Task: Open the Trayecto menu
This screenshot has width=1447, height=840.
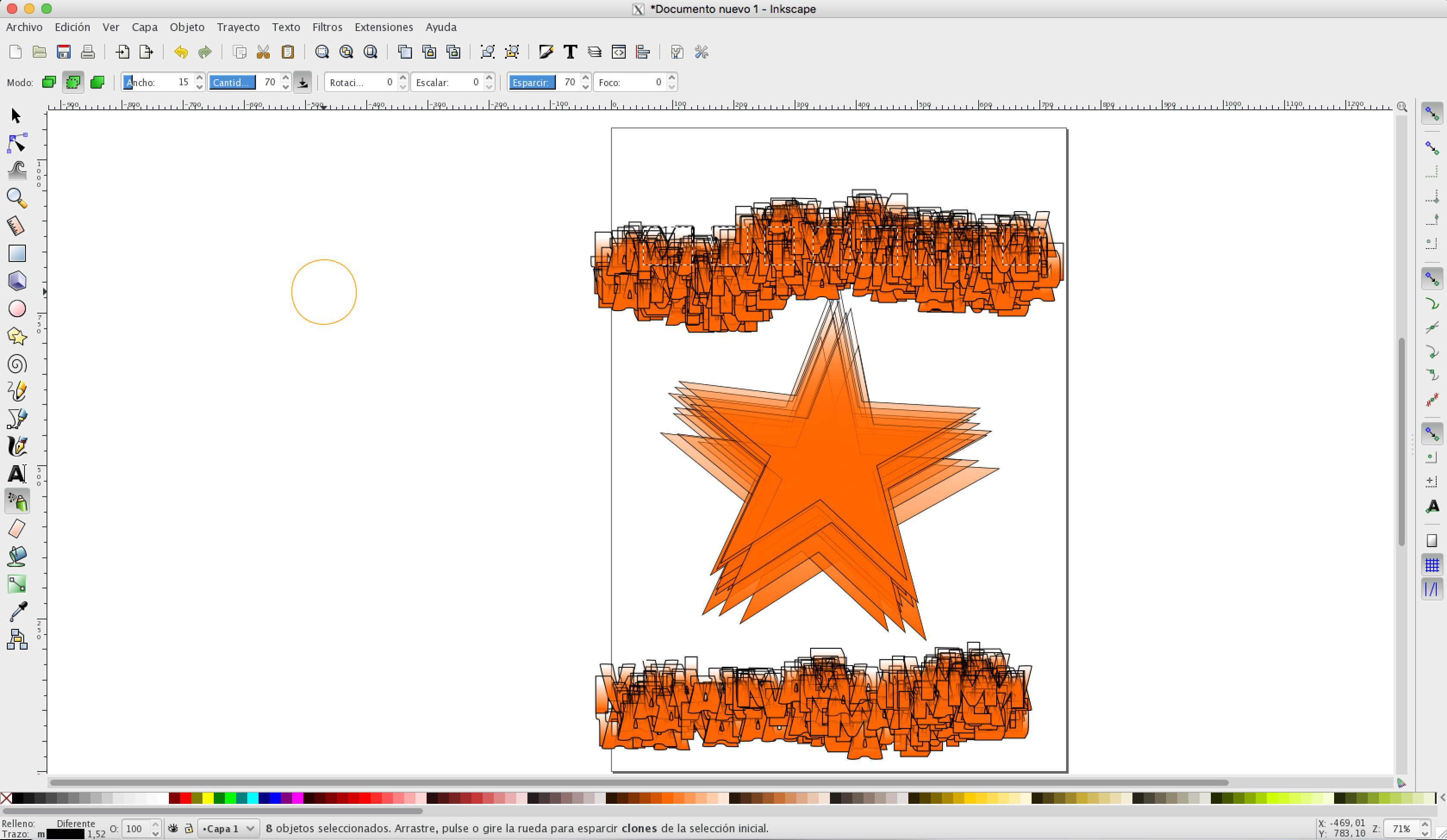Action: click(x=237, y=27)
